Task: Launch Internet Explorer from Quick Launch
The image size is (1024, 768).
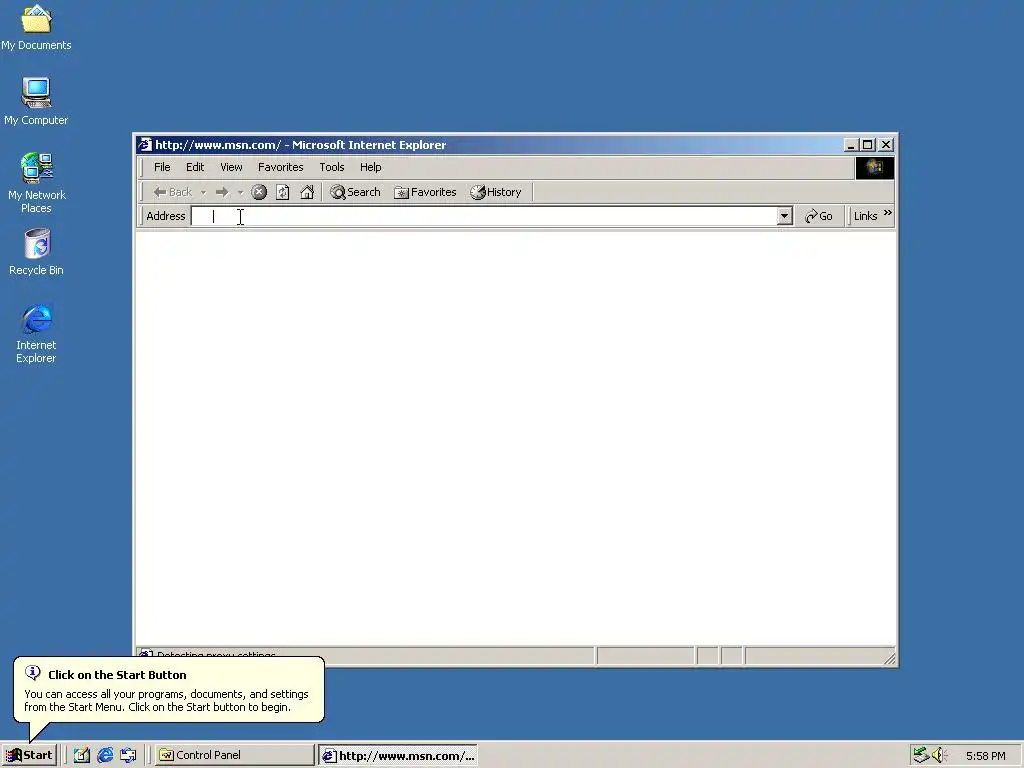Action: pos(105,755)
